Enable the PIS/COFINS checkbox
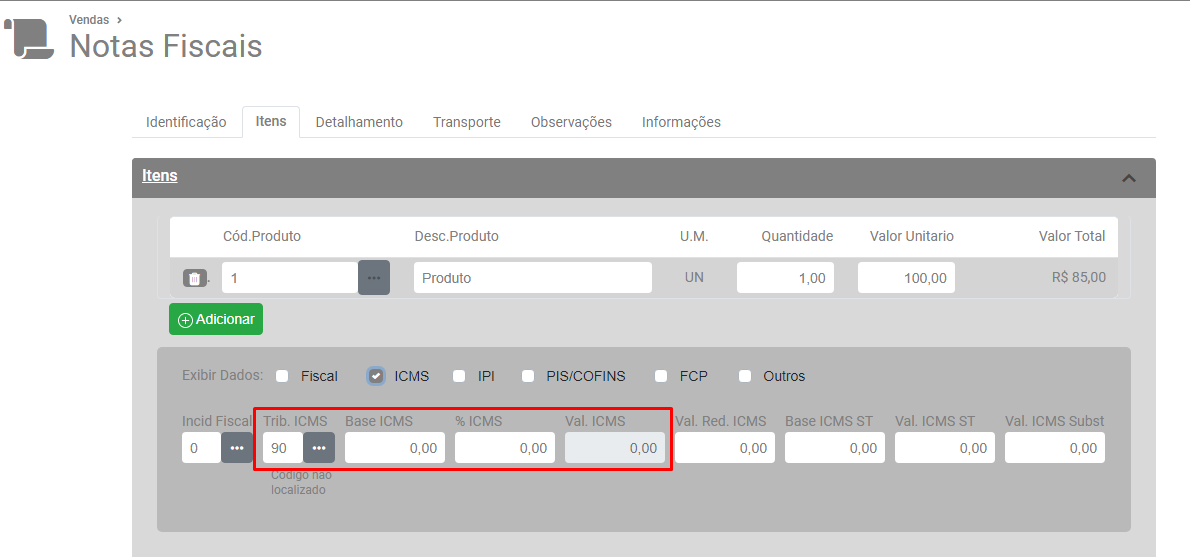This screenshot has width=1190, height=557. 528,376
